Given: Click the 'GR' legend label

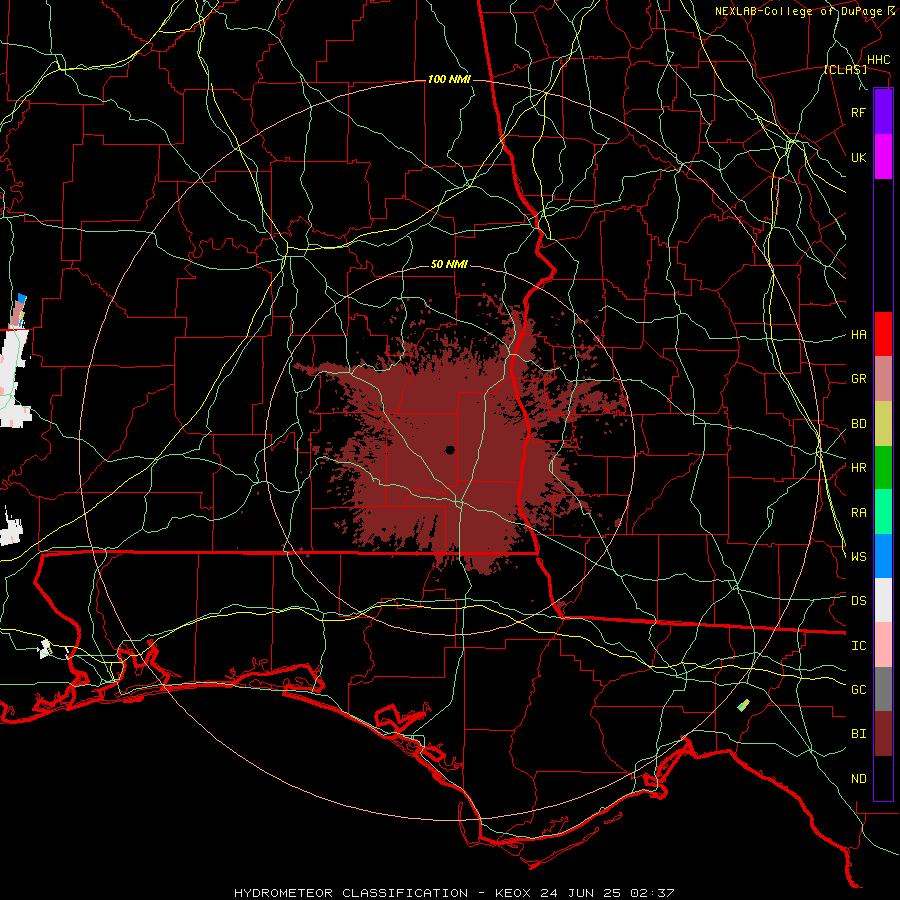Looking at the screenshot, I should click(x=858, y=379).
